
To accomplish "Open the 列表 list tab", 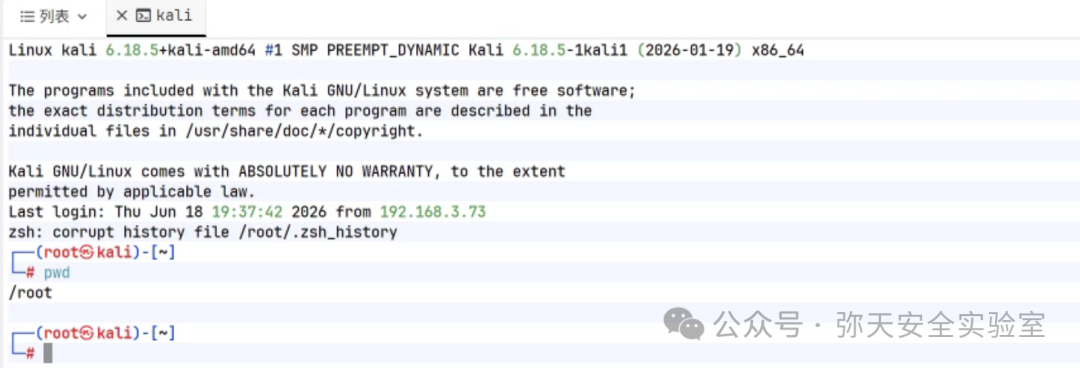I will [54, 17].
